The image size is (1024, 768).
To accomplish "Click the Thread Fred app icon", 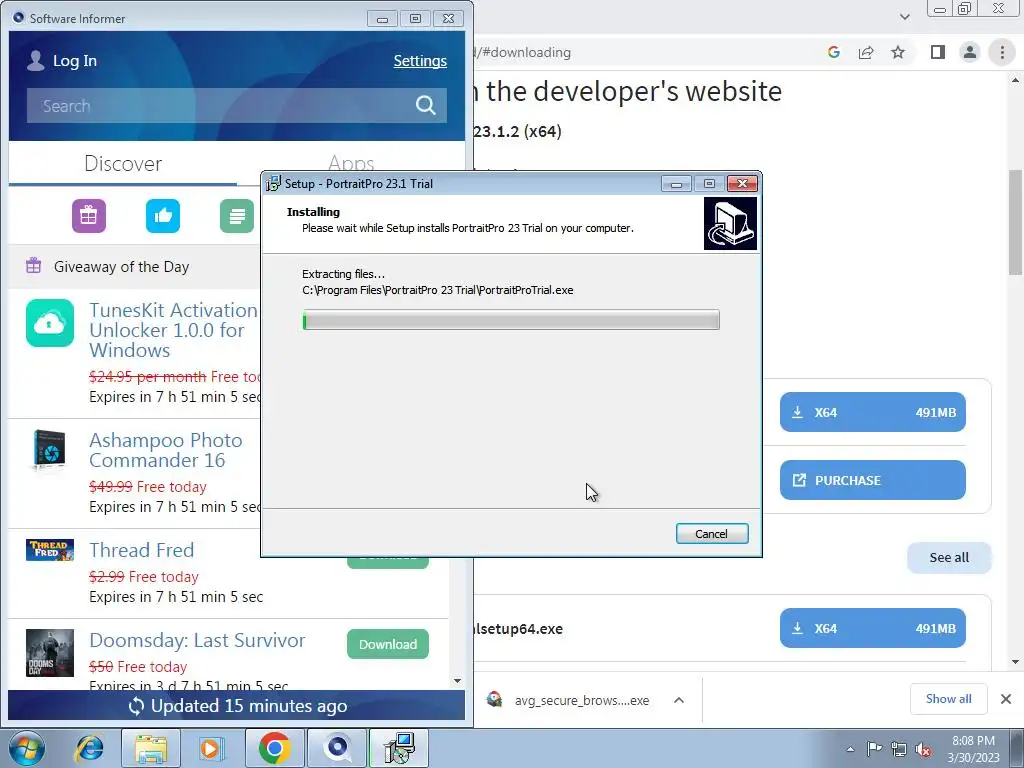I will click(x=50, y=550).
